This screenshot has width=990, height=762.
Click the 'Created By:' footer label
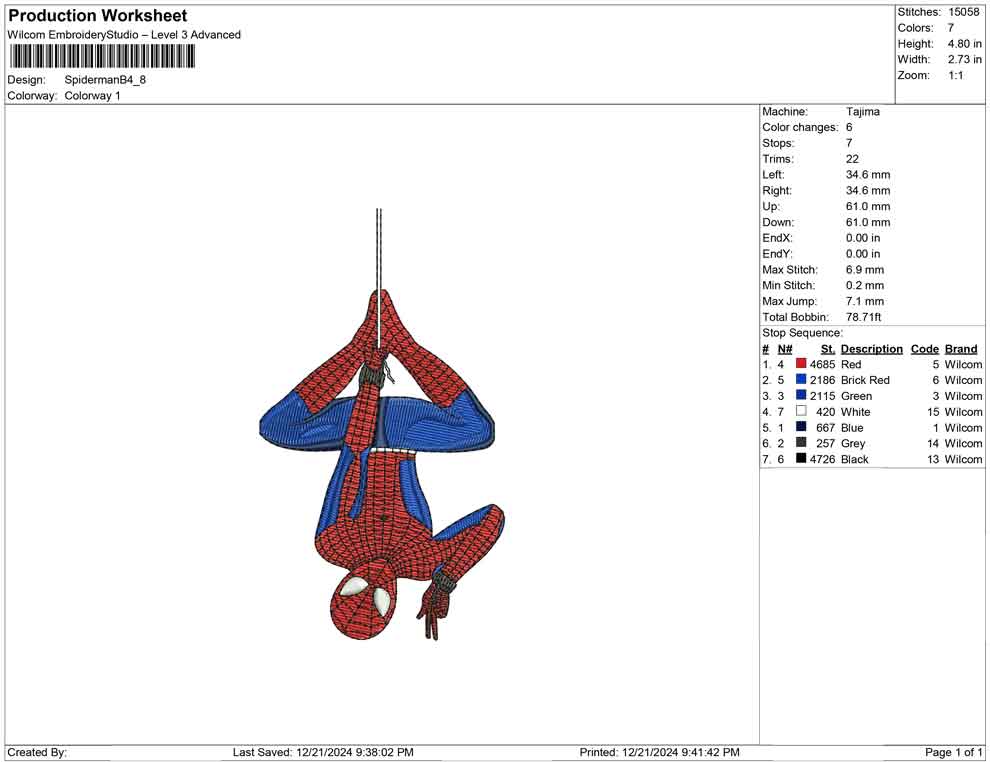tap(37, 752)
